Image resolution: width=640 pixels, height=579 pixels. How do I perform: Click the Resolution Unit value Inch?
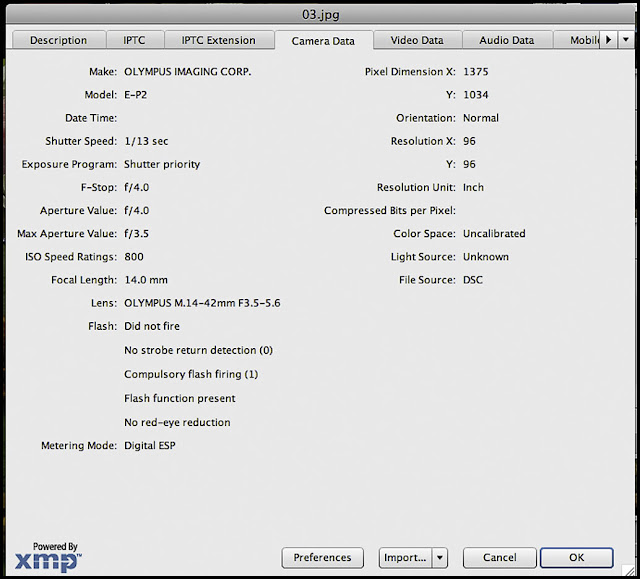[x=473, y=187]
